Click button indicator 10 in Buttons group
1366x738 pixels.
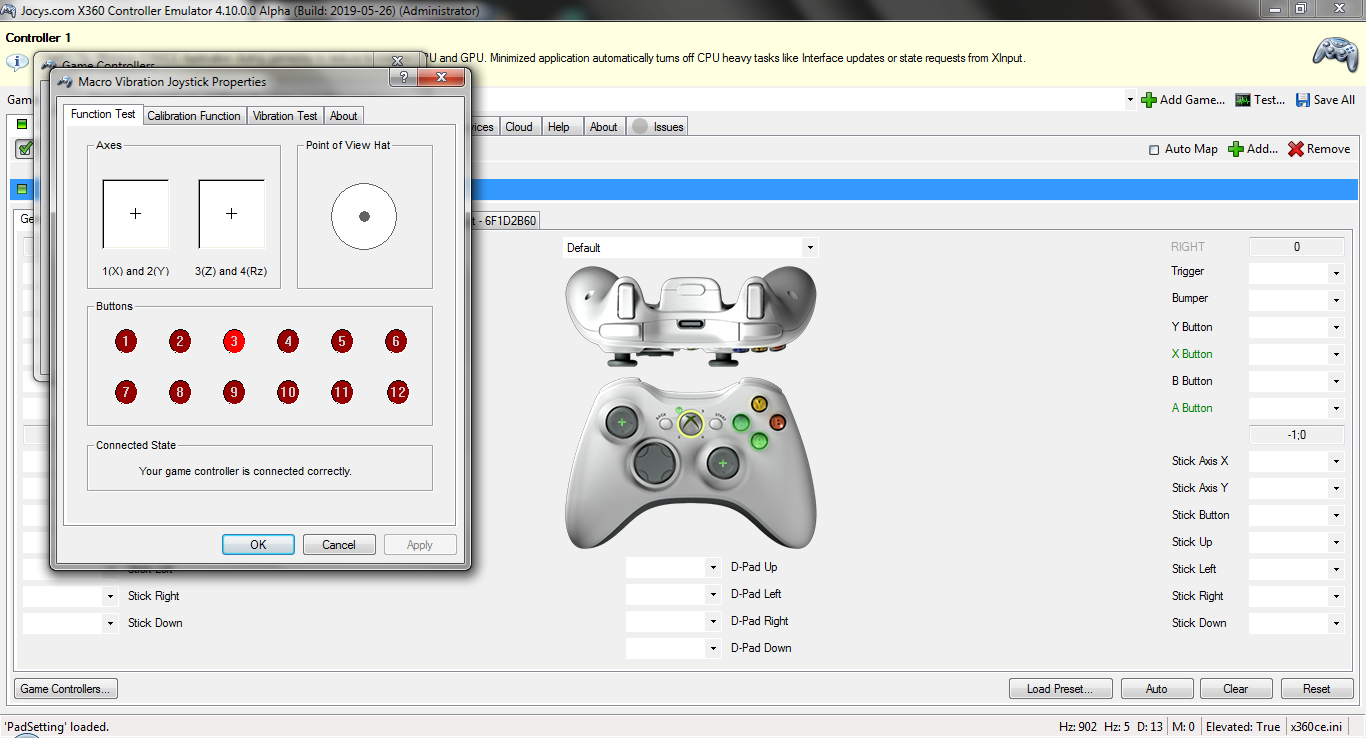[x=288, y=392]
